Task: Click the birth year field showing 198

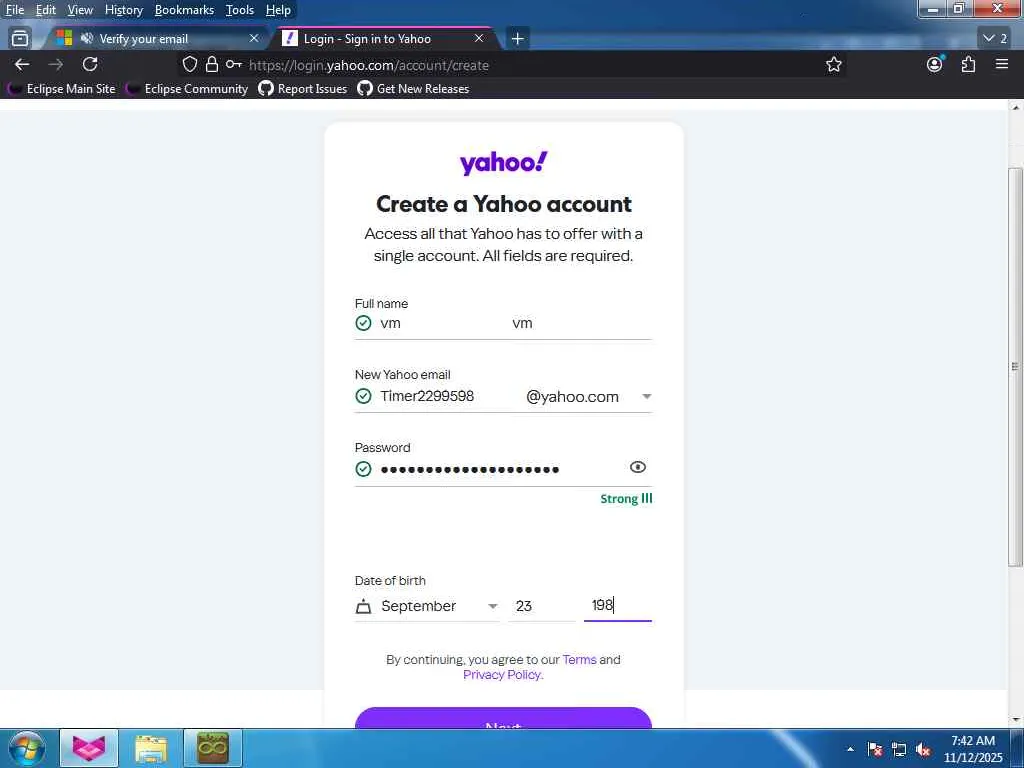Action: click(618, 605)
